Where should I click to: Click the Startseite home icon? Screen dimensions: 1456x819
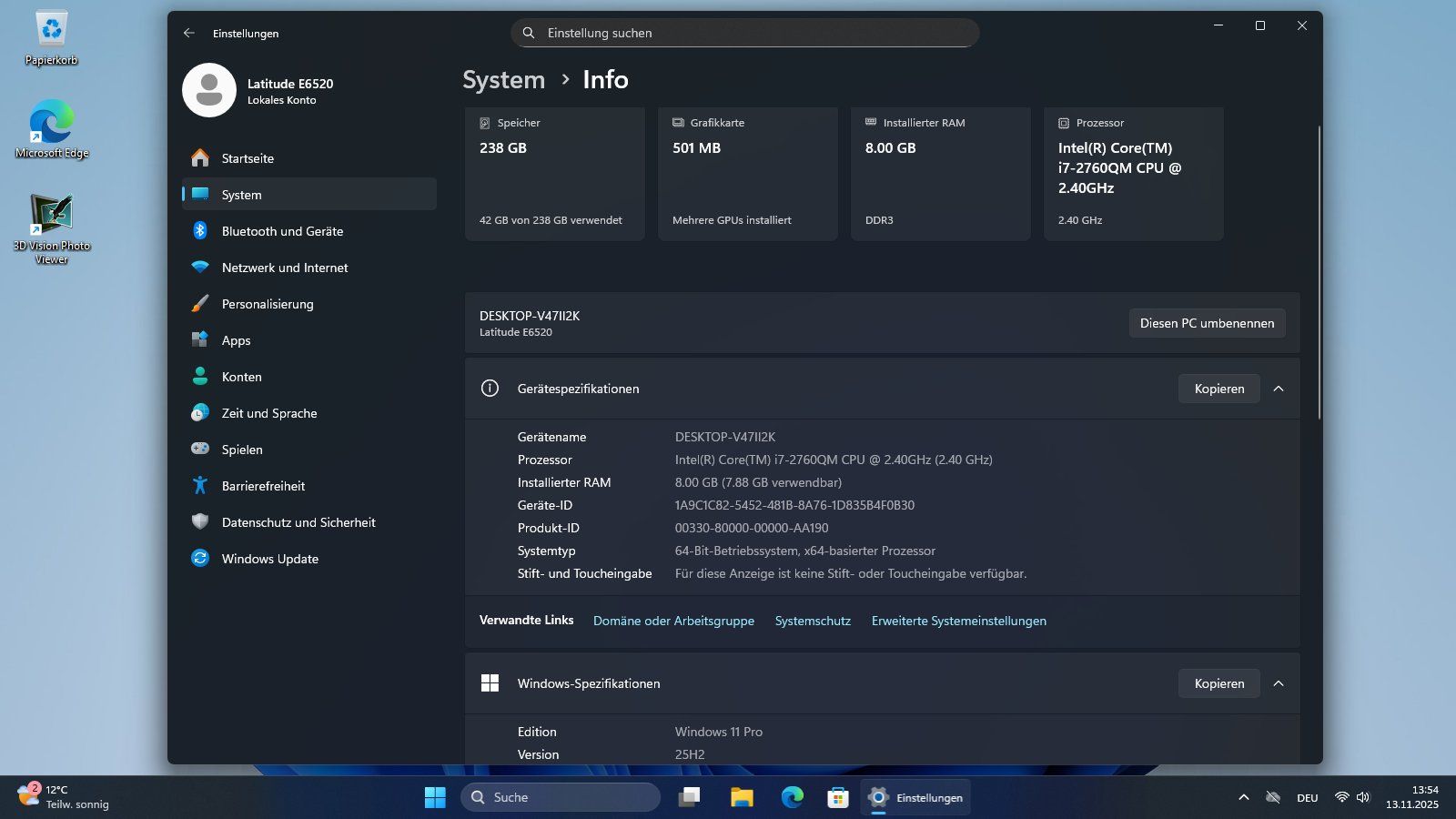pyautogui.click(x=200, y=157)
